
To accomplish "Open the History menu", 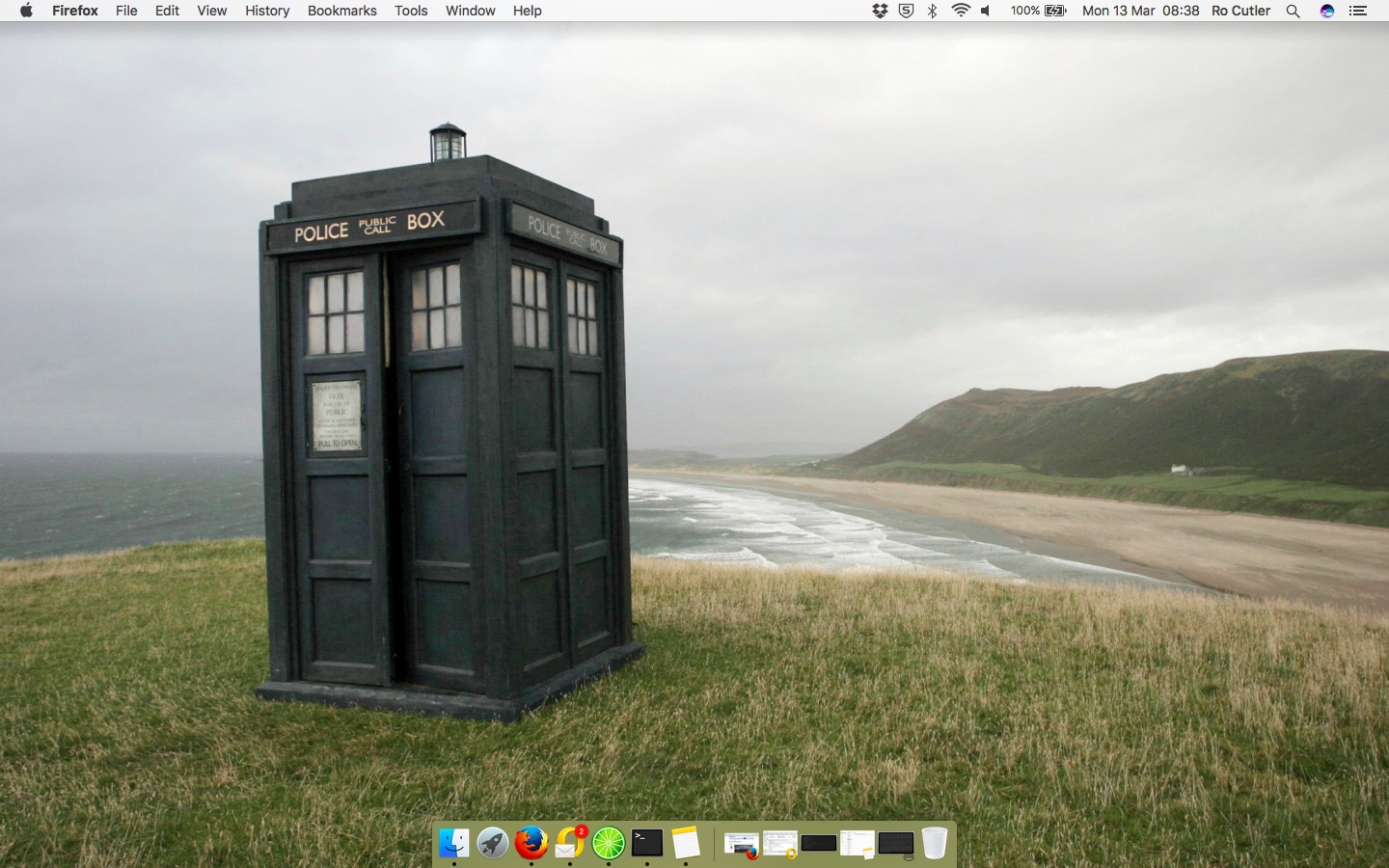I will [x=267, y=11].
